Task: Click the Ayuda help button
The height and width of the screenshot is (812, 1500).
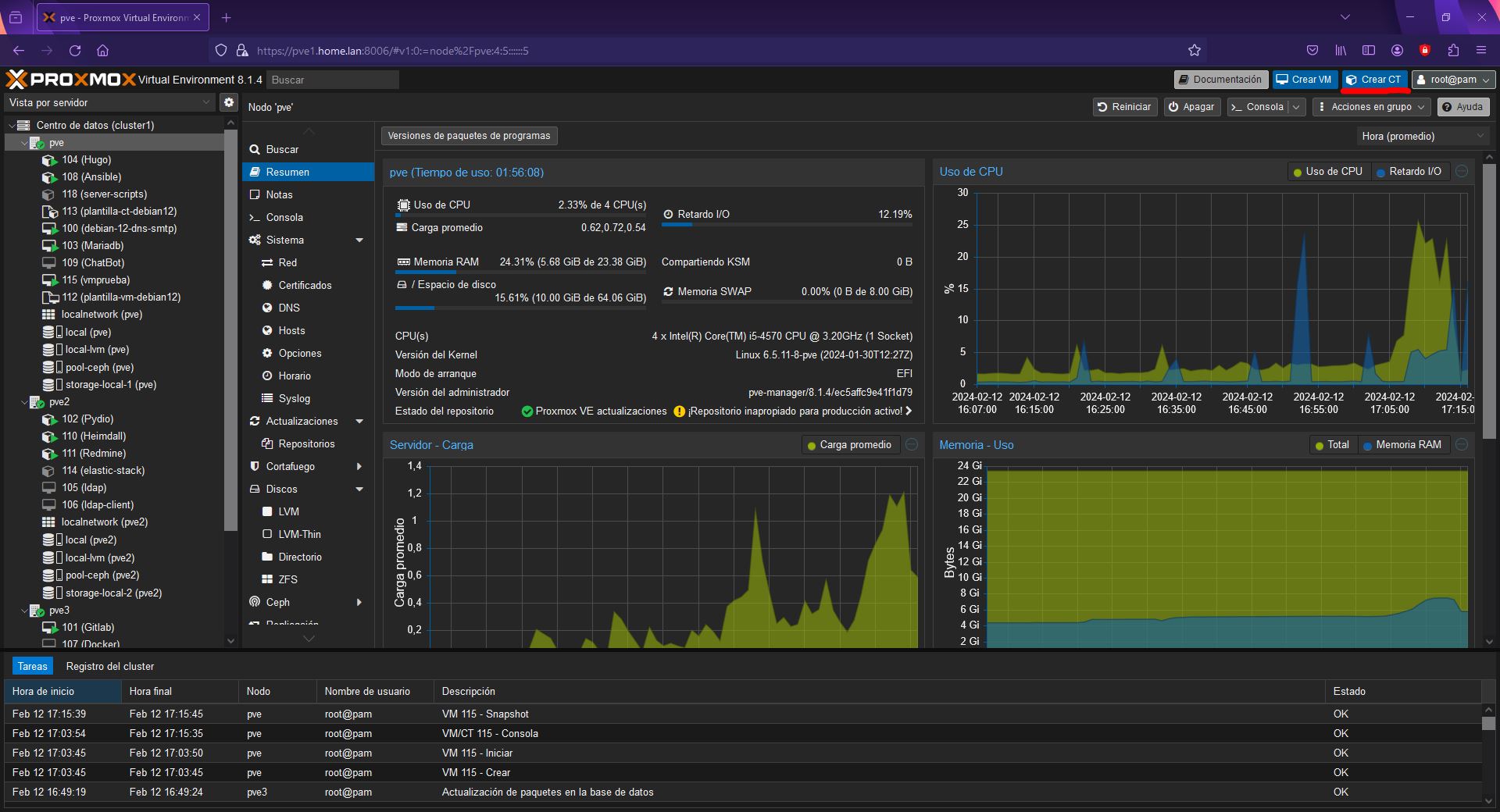Action: point(1462,107)
